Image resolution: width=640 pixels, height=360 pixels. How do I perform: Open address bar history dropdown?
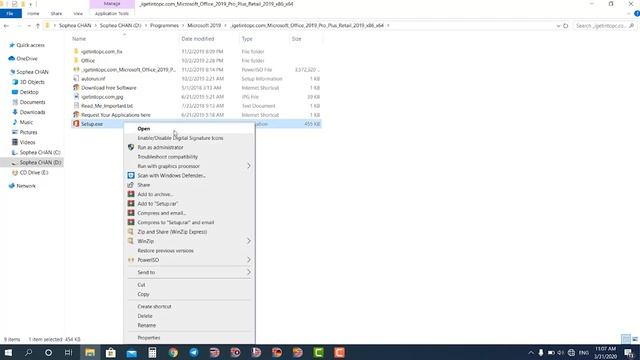pos(558,26)
